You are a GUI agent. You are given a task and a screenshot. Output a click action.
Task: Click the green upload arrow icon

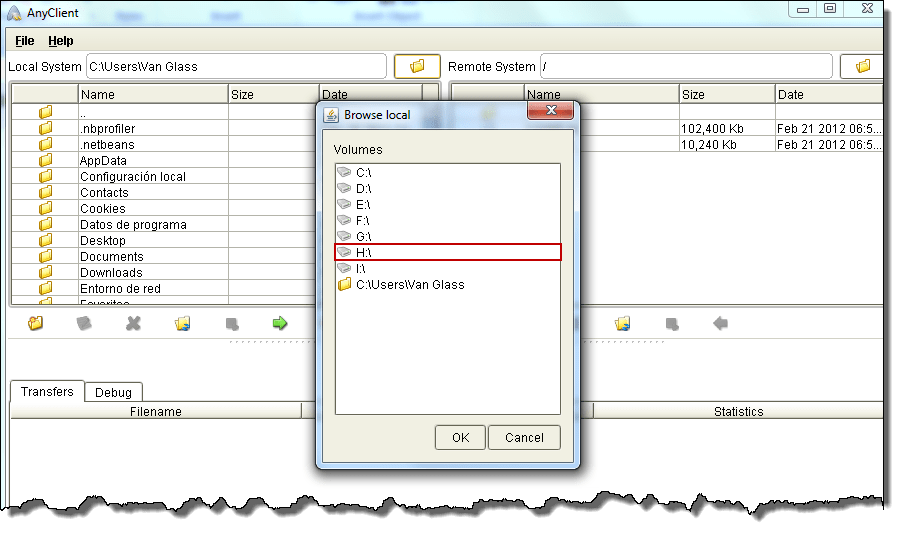coord(280,323)
